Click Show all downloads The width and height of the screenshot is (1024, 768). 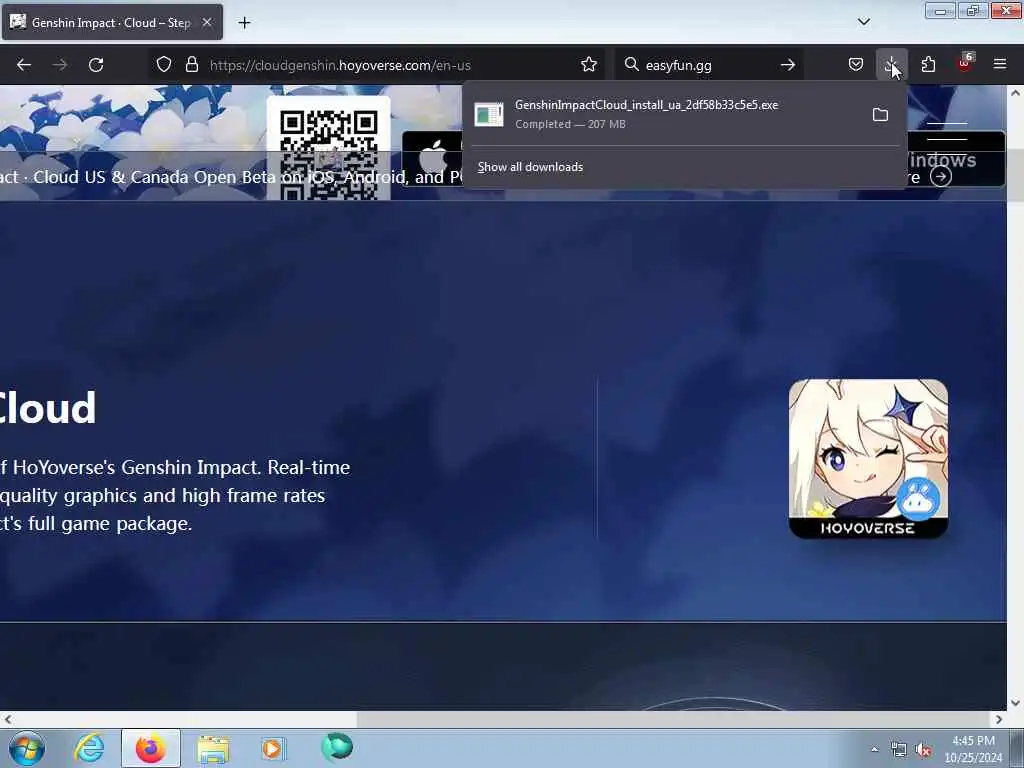(x=530, y=167)
